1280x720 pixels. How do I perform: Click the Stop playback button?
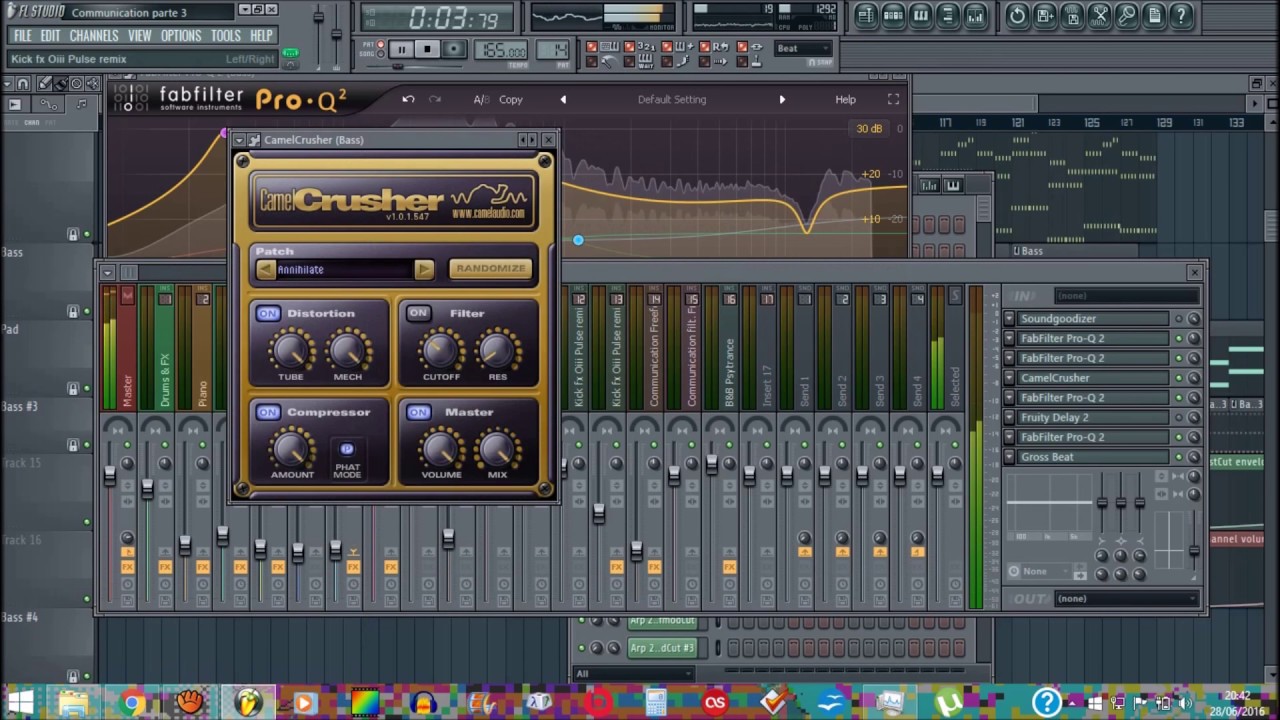(x=427, y=49)
